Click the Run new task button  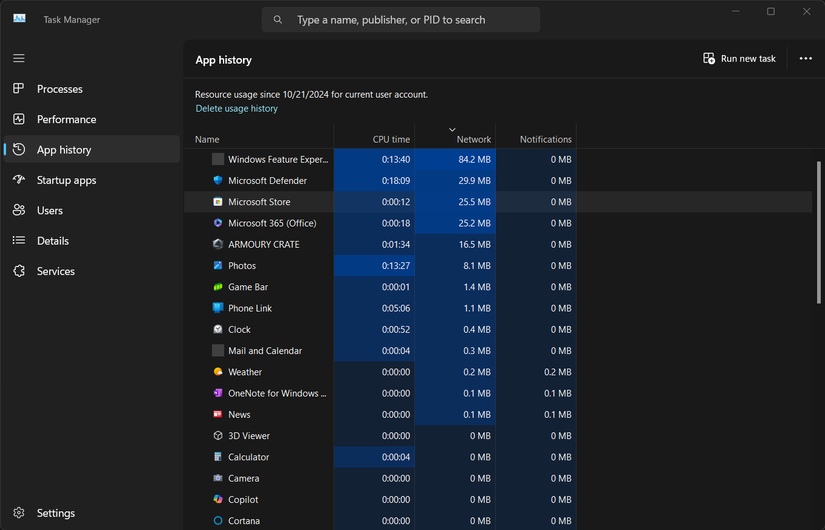[x=740, y=59]
